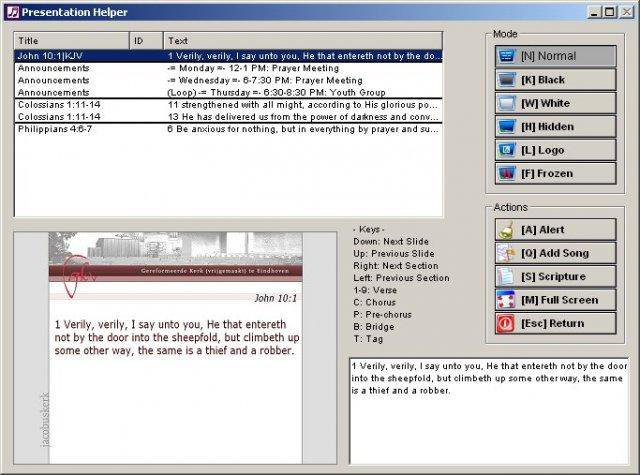Click the Frozen mode screen icon

pyautogui.click(x=507, y=173)
